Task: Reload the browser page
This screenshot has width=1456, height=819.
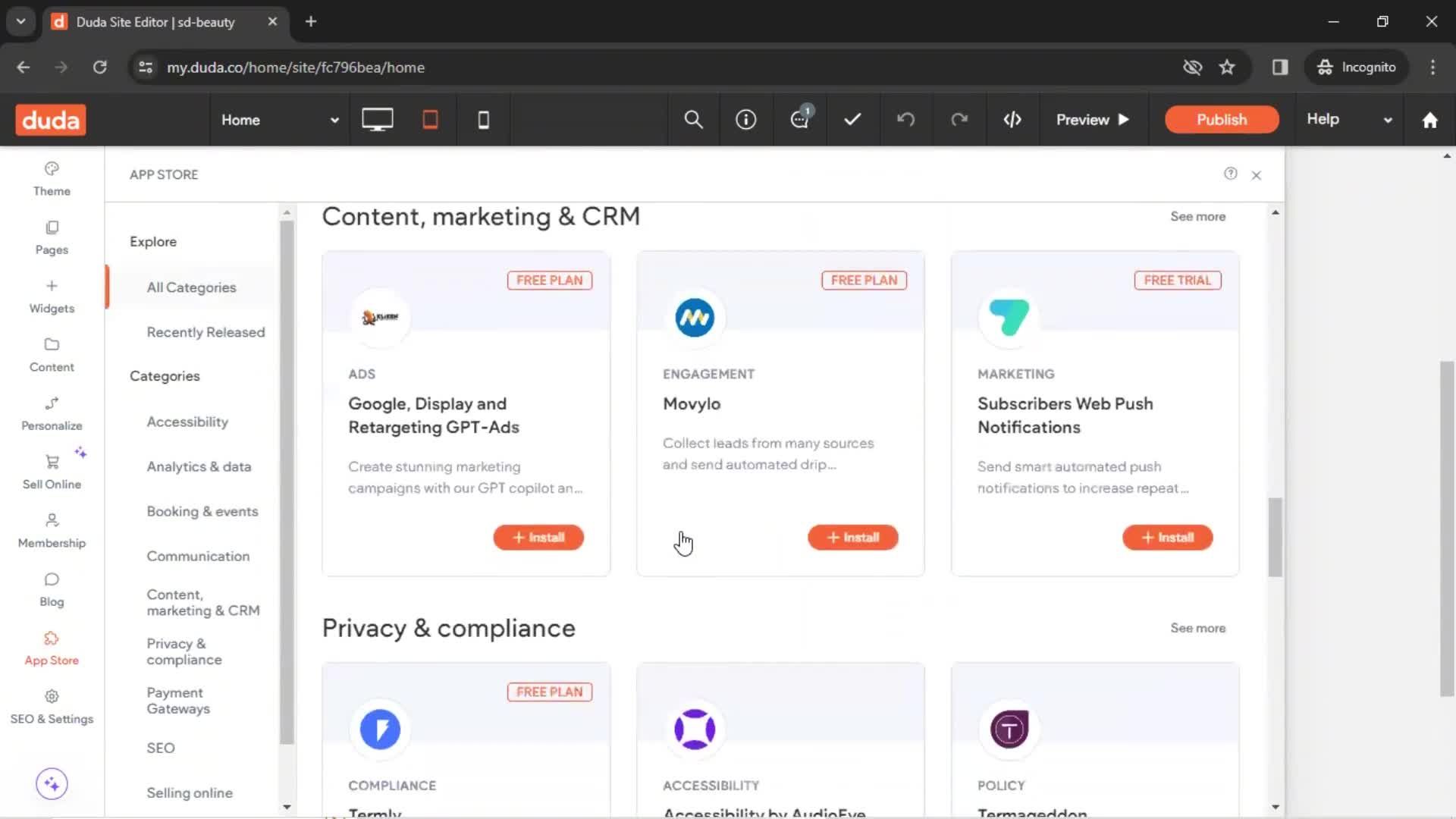Action: [x=99, y=67]
